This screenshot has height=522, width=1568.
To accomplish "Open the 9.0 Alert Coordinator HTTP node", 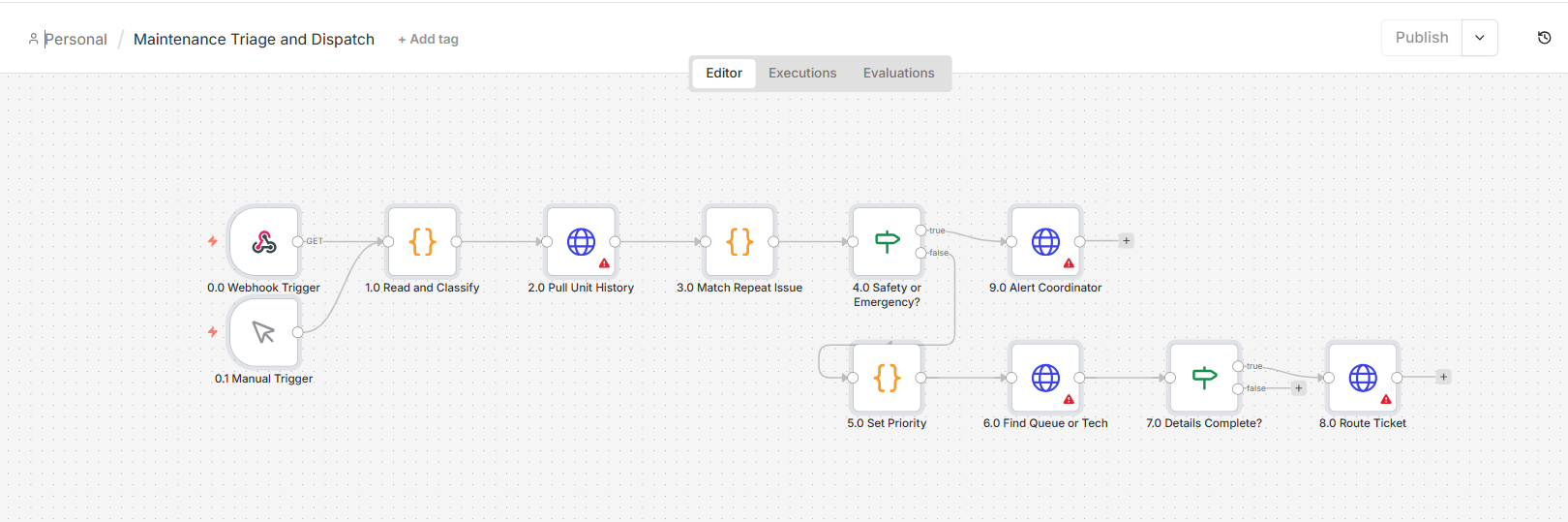I will coord(1045,242).
